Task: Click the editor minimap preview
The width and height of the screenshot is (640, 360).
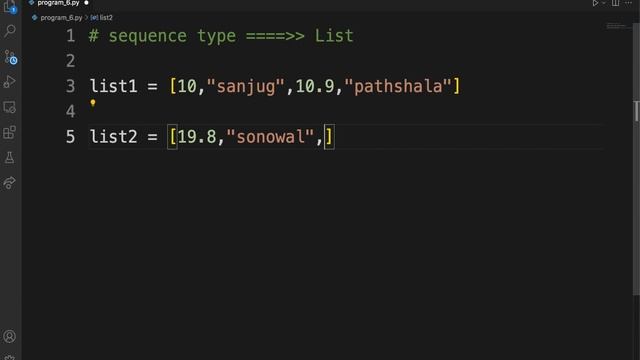Action: coord(617,26)
